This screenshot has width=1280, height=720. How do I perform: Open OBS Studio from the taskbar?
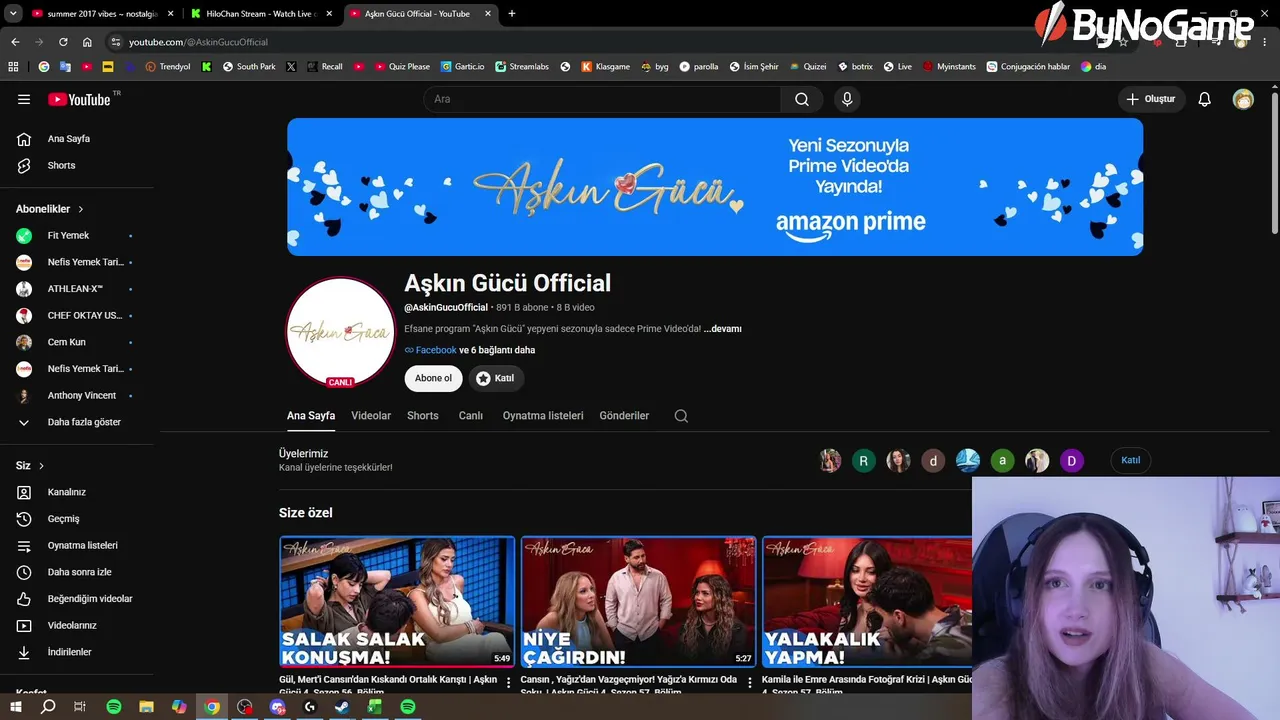(x=245, y=707)
